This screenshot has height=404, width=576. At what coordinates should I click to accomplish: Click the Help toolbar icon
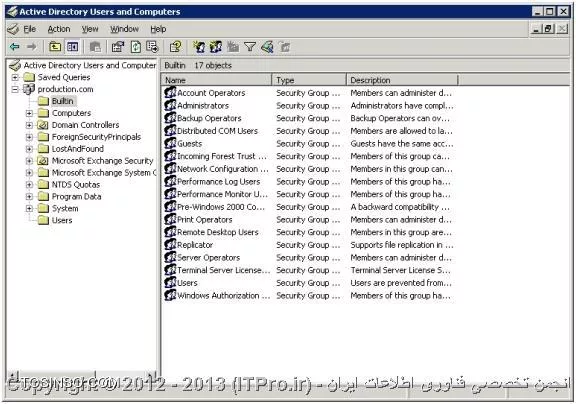coord(176,47)
